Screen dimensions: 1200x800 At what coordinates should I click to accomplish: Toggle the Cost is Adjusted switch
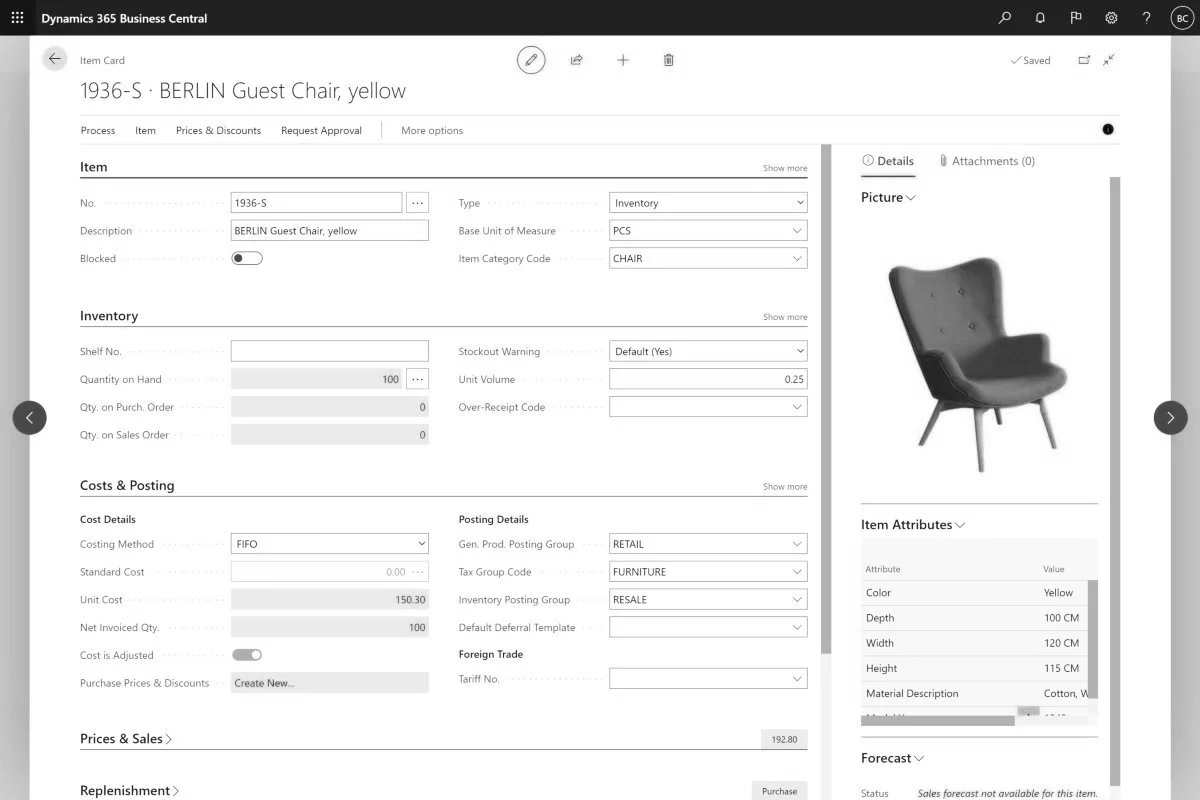pyautogui.click(x=247, y=655)
